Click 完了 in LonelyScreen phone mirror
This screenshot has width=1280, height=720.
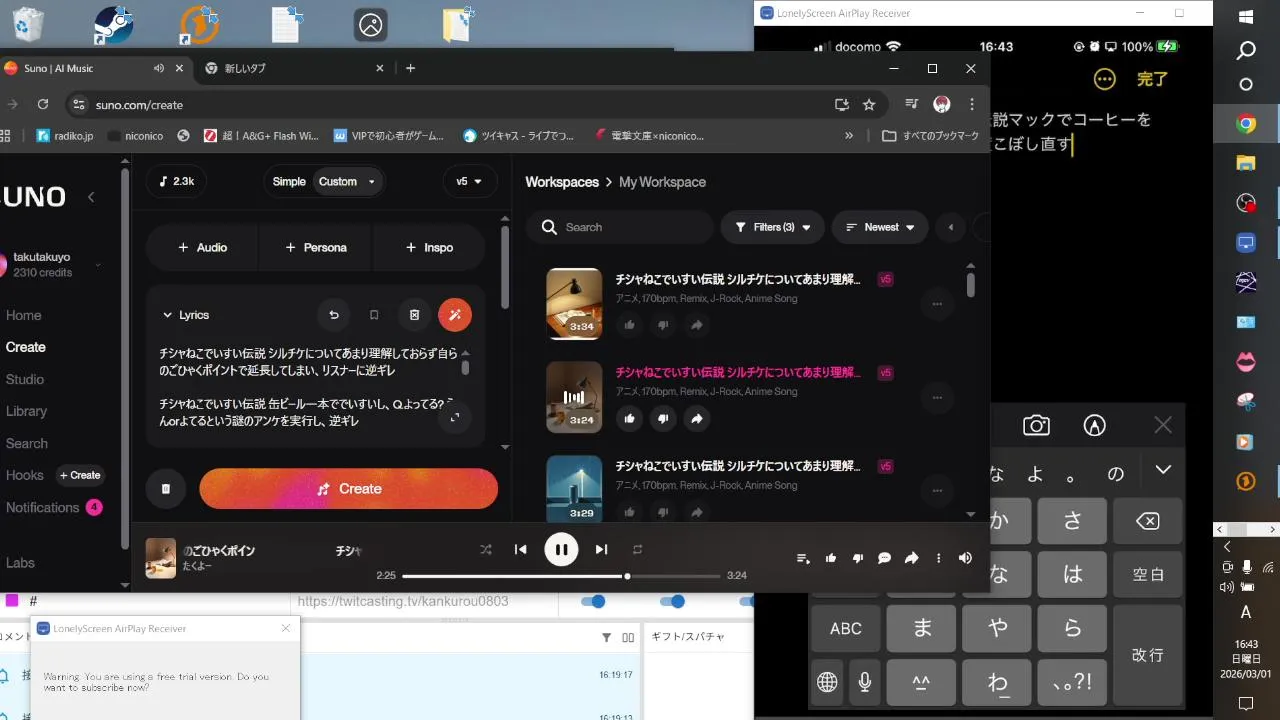(1152, 79)
